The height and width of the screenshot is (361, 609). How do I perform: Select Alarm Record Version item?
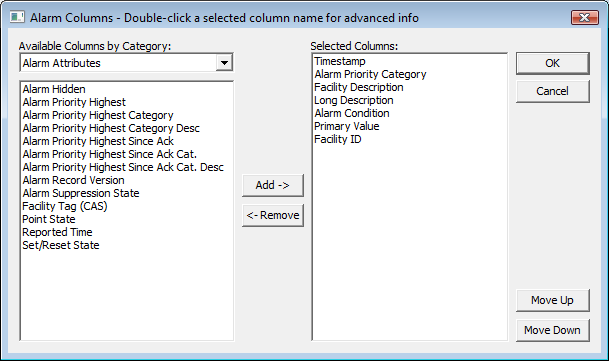[x=73, y=180]
